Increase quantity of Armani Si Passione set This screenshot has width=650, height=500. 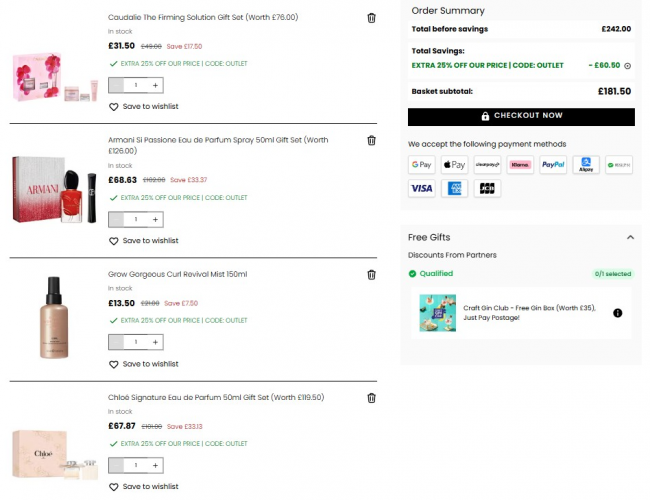[155, 219]
